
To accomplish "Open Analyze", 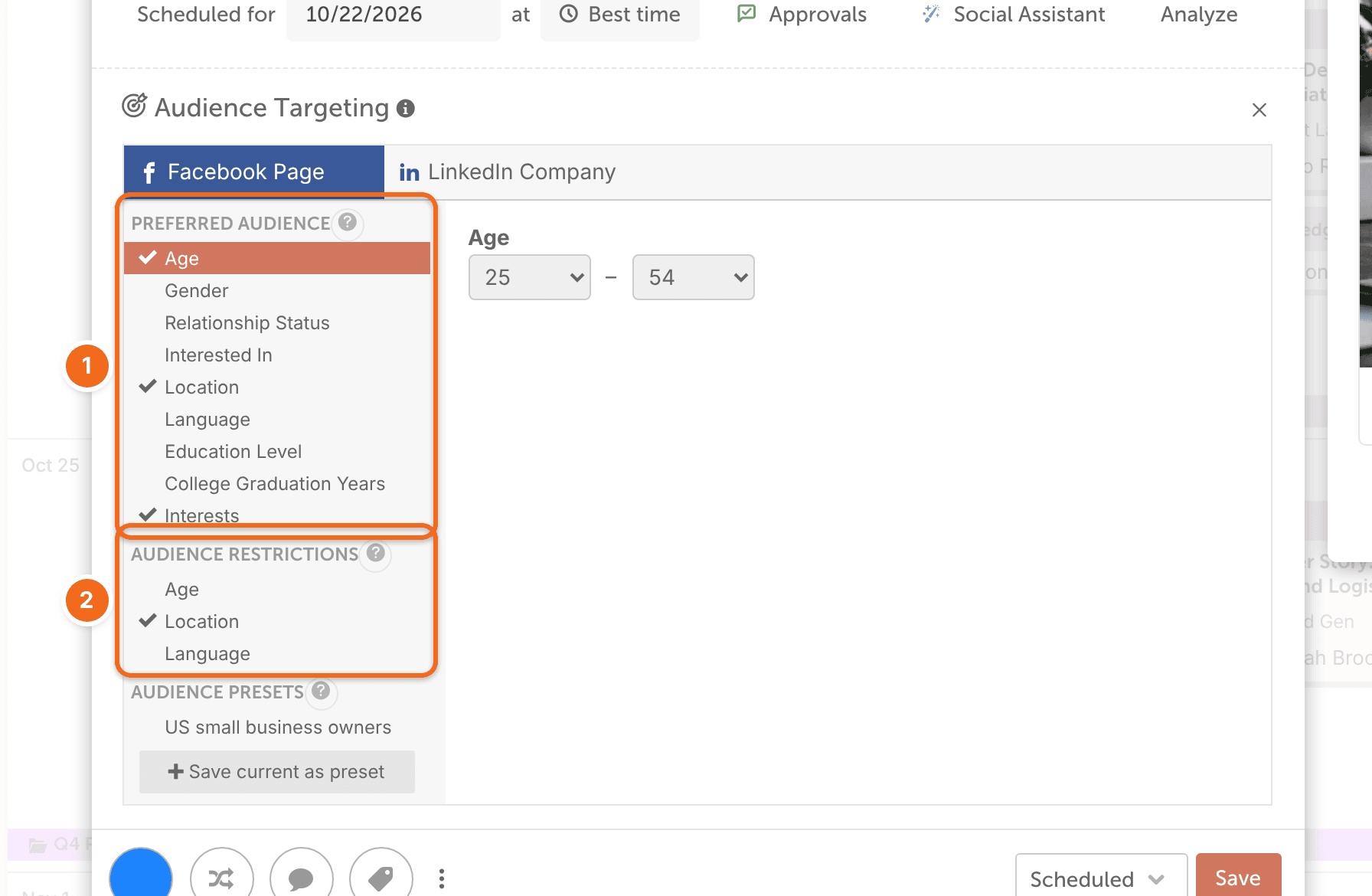I will tap(1199, 15).
